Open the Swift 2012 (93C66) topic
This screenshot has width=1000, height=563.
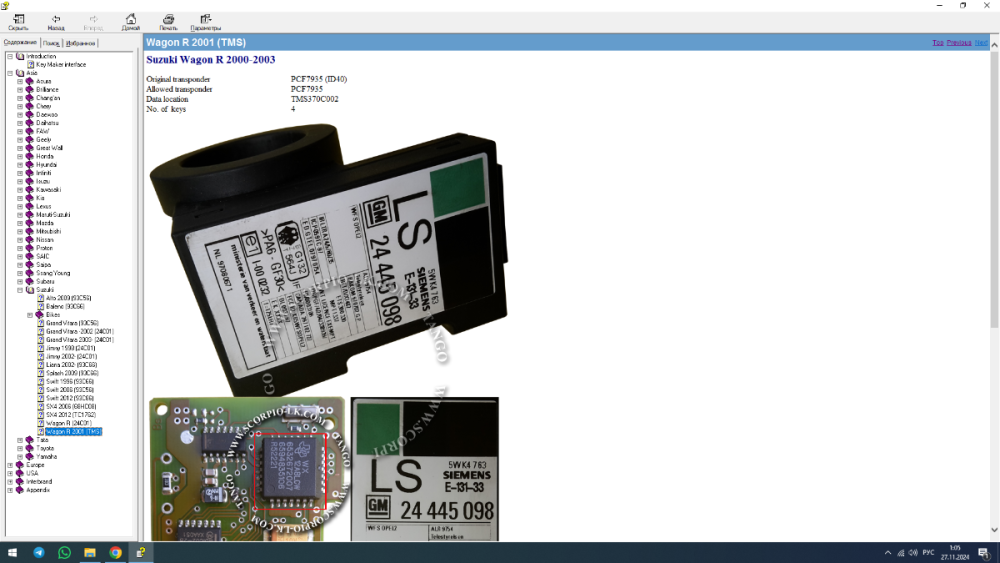click(70, 398)
